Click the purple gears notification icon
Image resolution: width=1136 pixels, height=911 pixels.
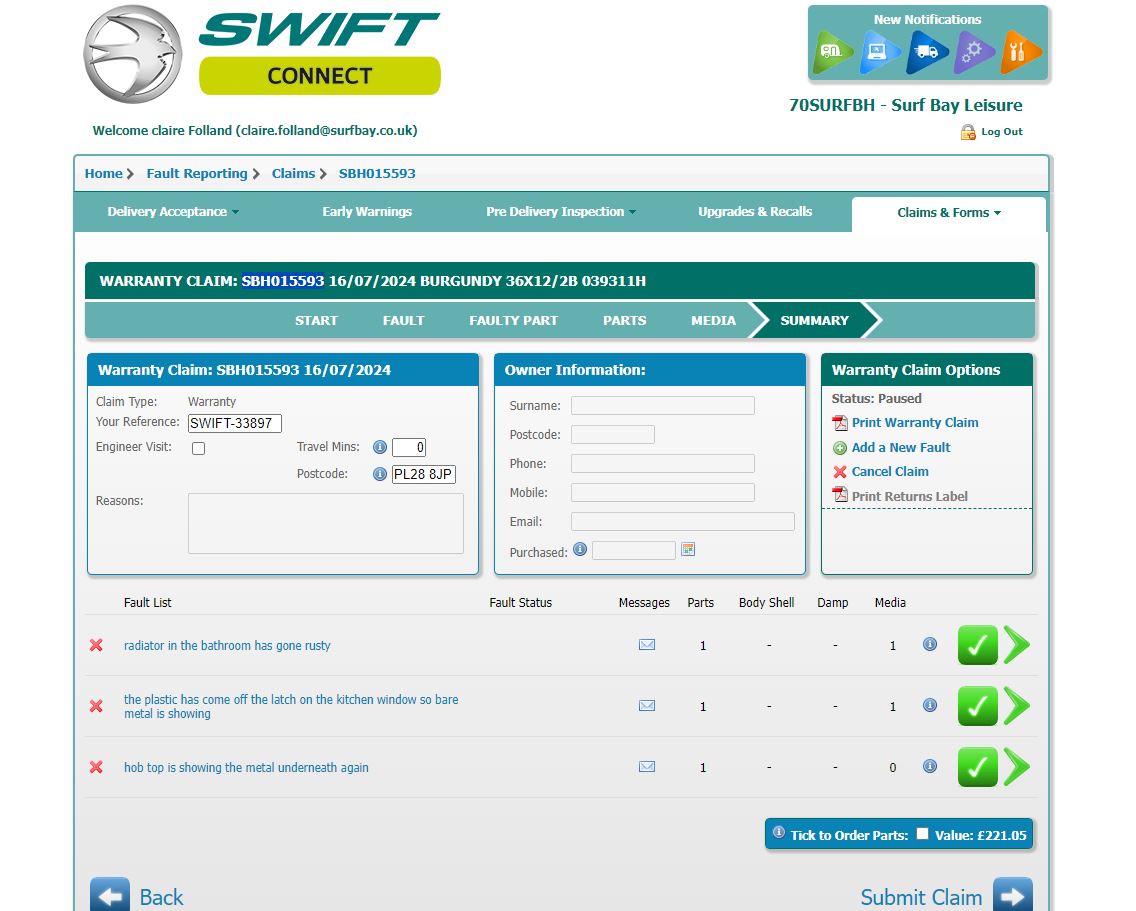pos(973,52)
